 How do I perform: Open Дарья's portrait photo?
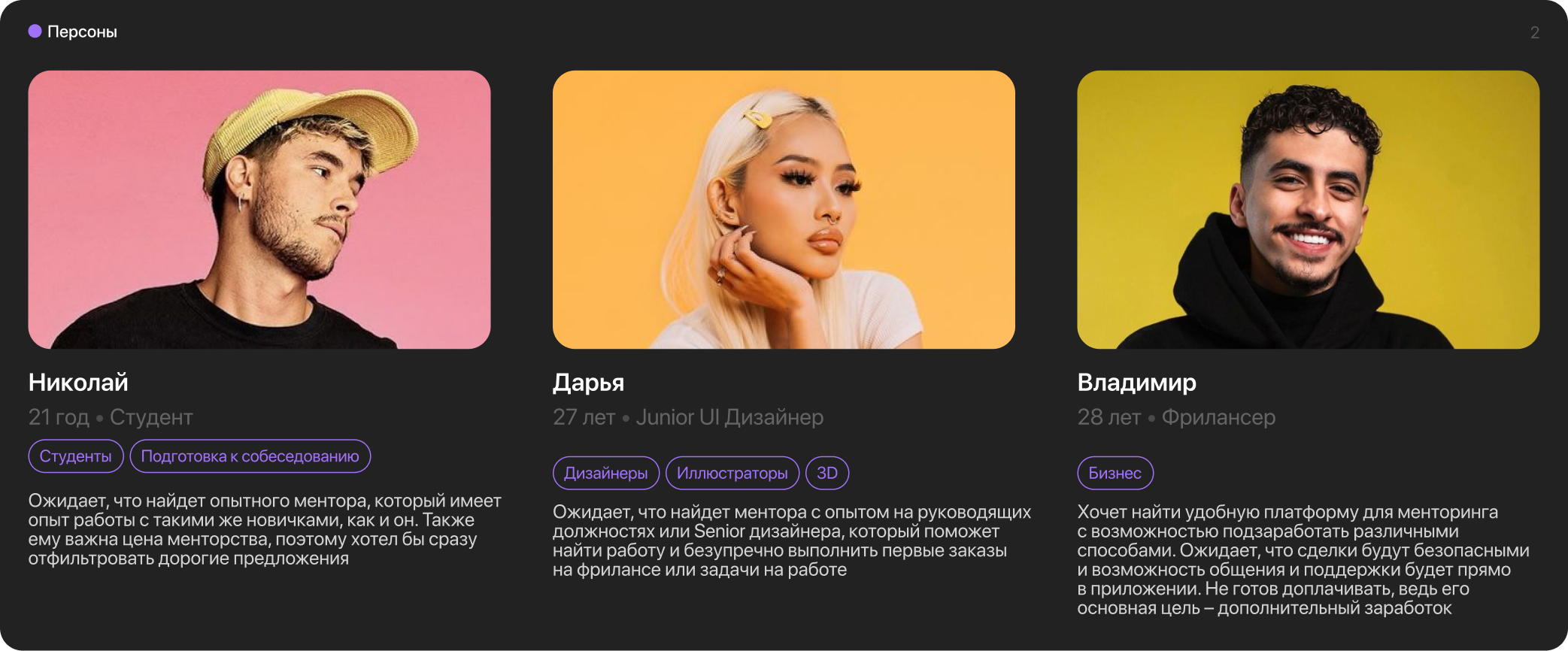[x=784, y=210]
